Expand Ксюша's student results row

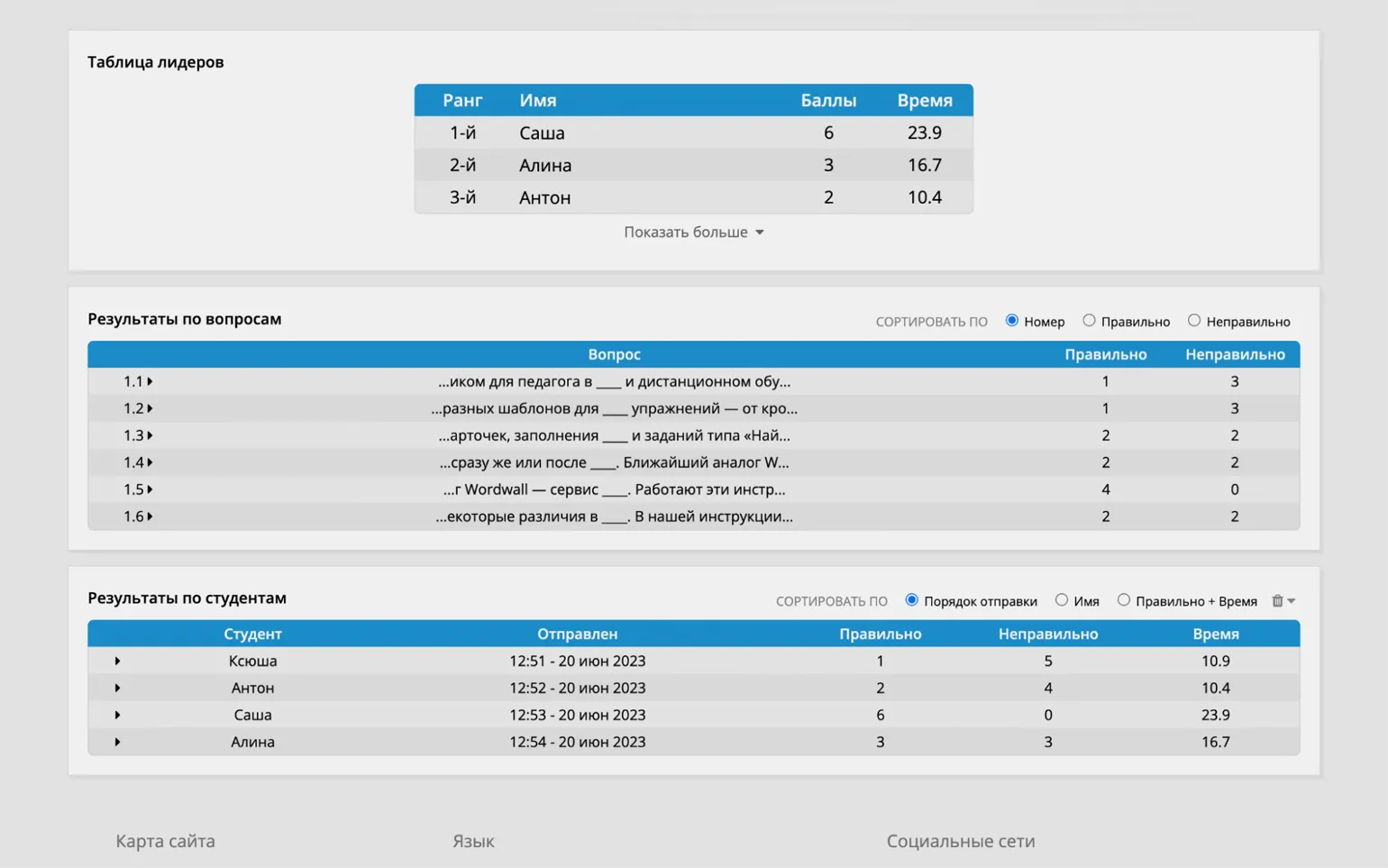(117, 661)
